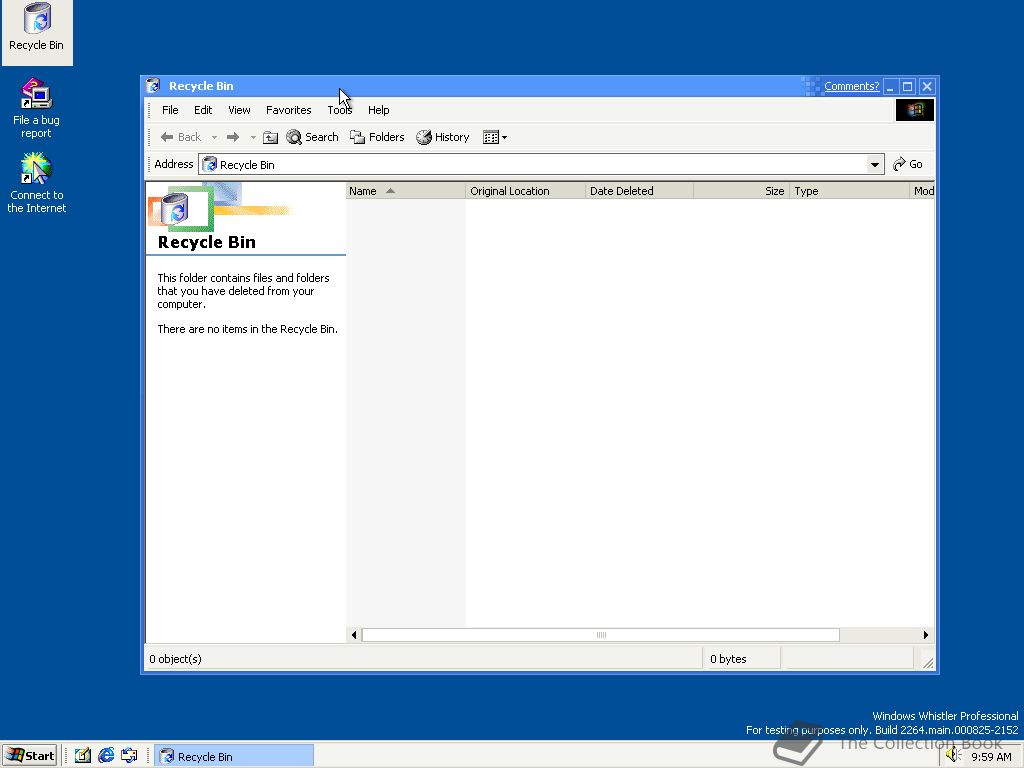The width and height of the screenshot is (1024, 768).
Task: Open the Edit menu
Action: tap(203, 110)
